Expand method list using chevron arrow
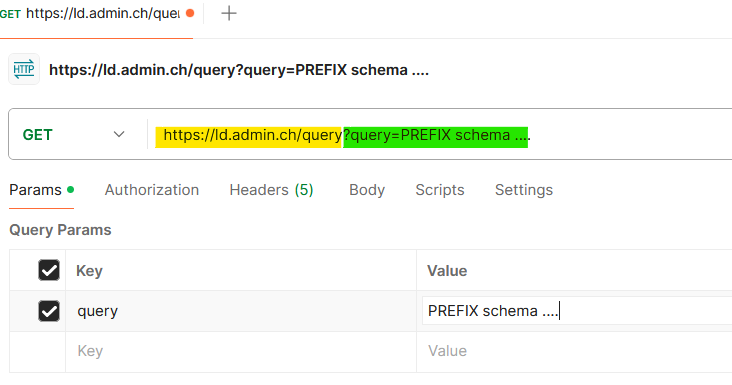This screenshot has width=732, height=385. click(119, 134)
